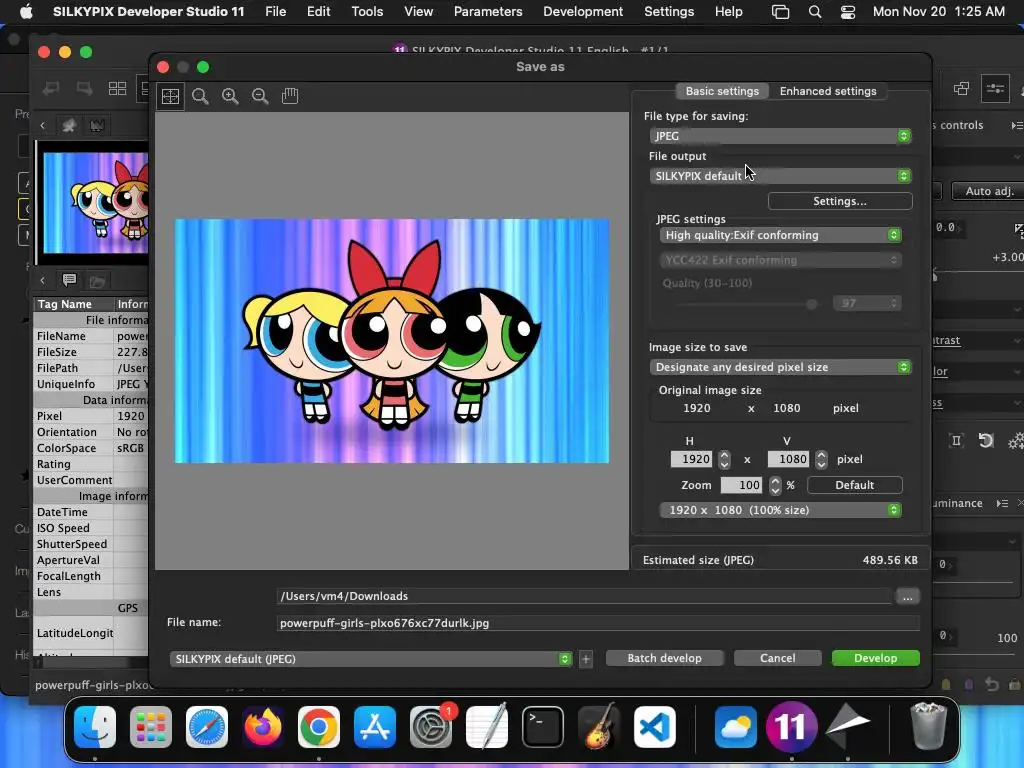
Task: Select the magnifier zoom tool
Action: pos(200,96)
